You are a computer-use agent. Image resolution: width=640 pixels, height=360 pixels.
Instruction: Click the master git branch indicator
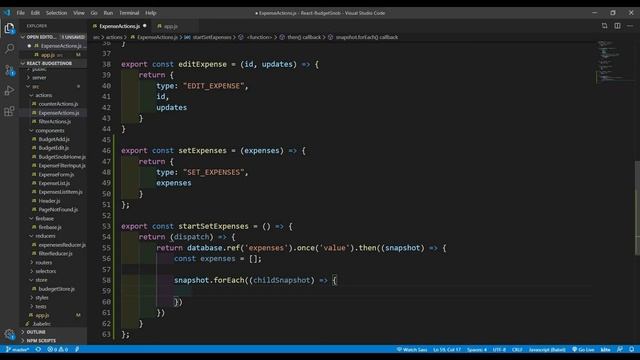(17, 349)
